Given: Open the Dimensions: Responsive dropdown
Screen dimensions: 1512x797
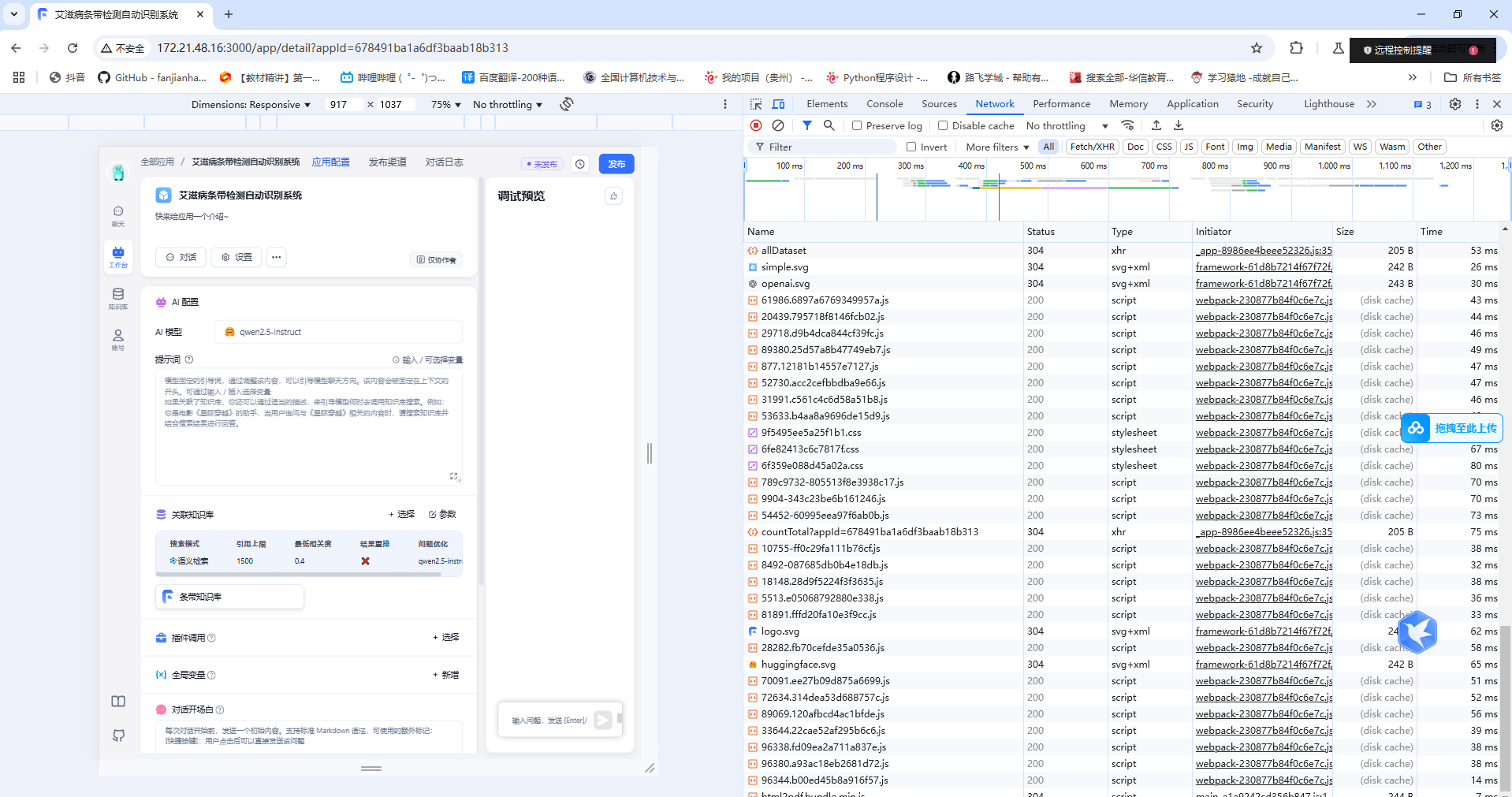Looking at the screenshot, I should (x=251, y=105).
